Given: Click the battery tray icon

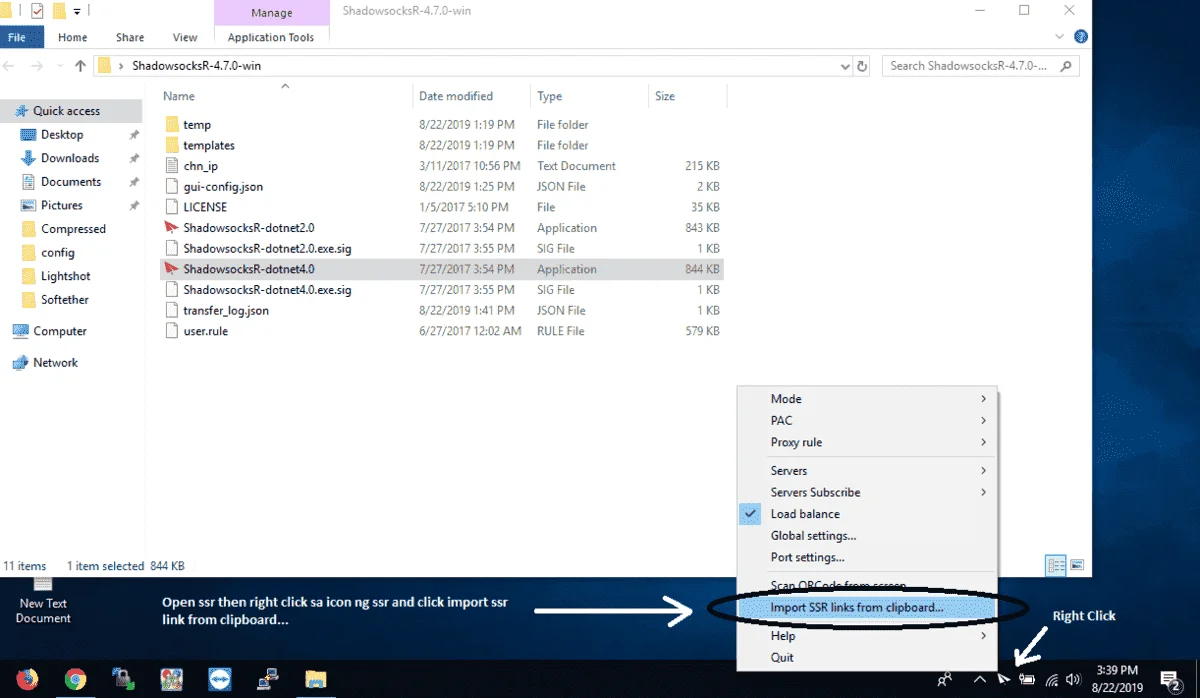Looking at the screenshot, I should 1027,679.
